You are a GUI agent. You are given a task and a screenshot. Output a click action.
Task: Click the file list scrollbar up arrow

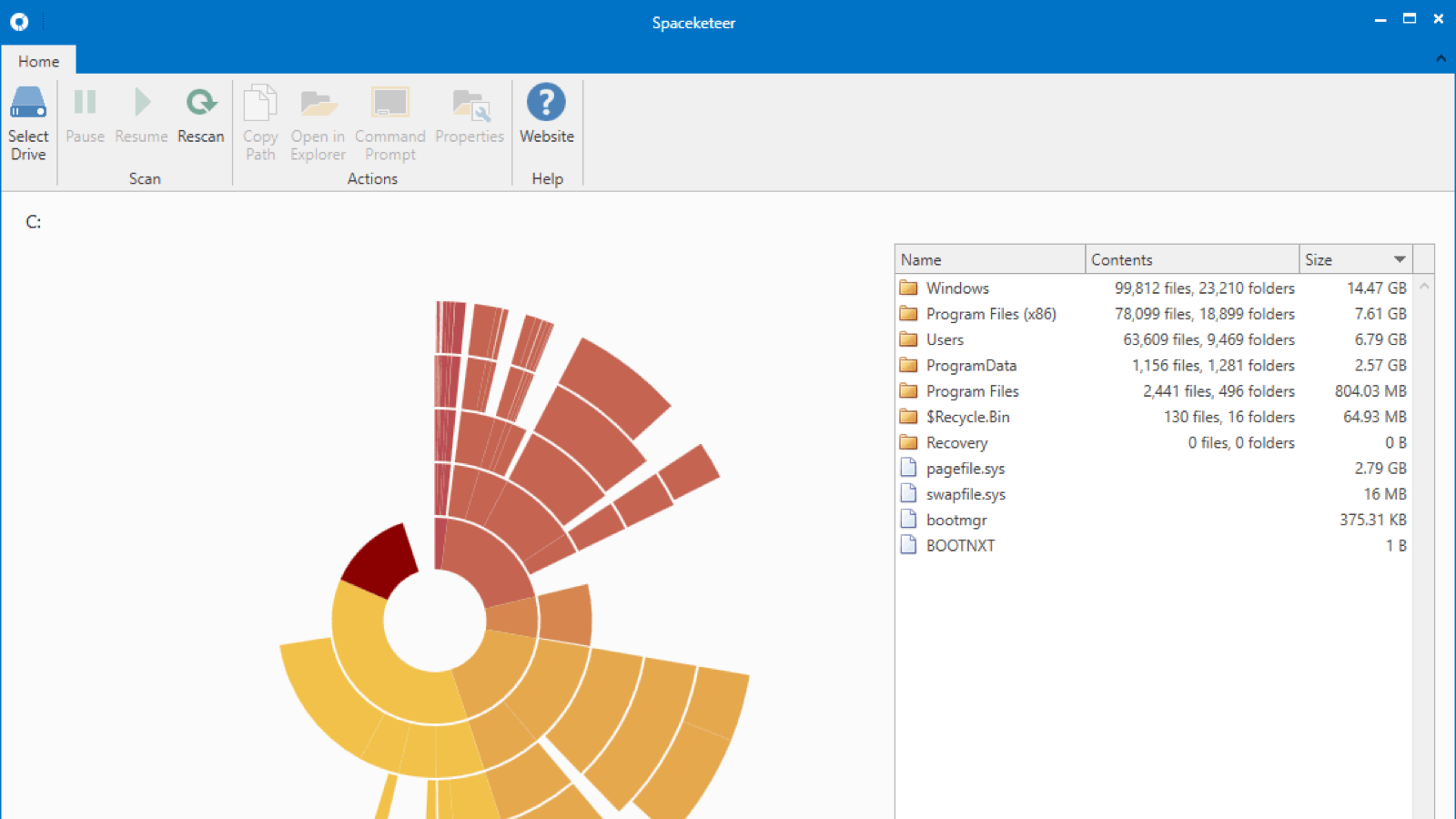[1424, 287]
